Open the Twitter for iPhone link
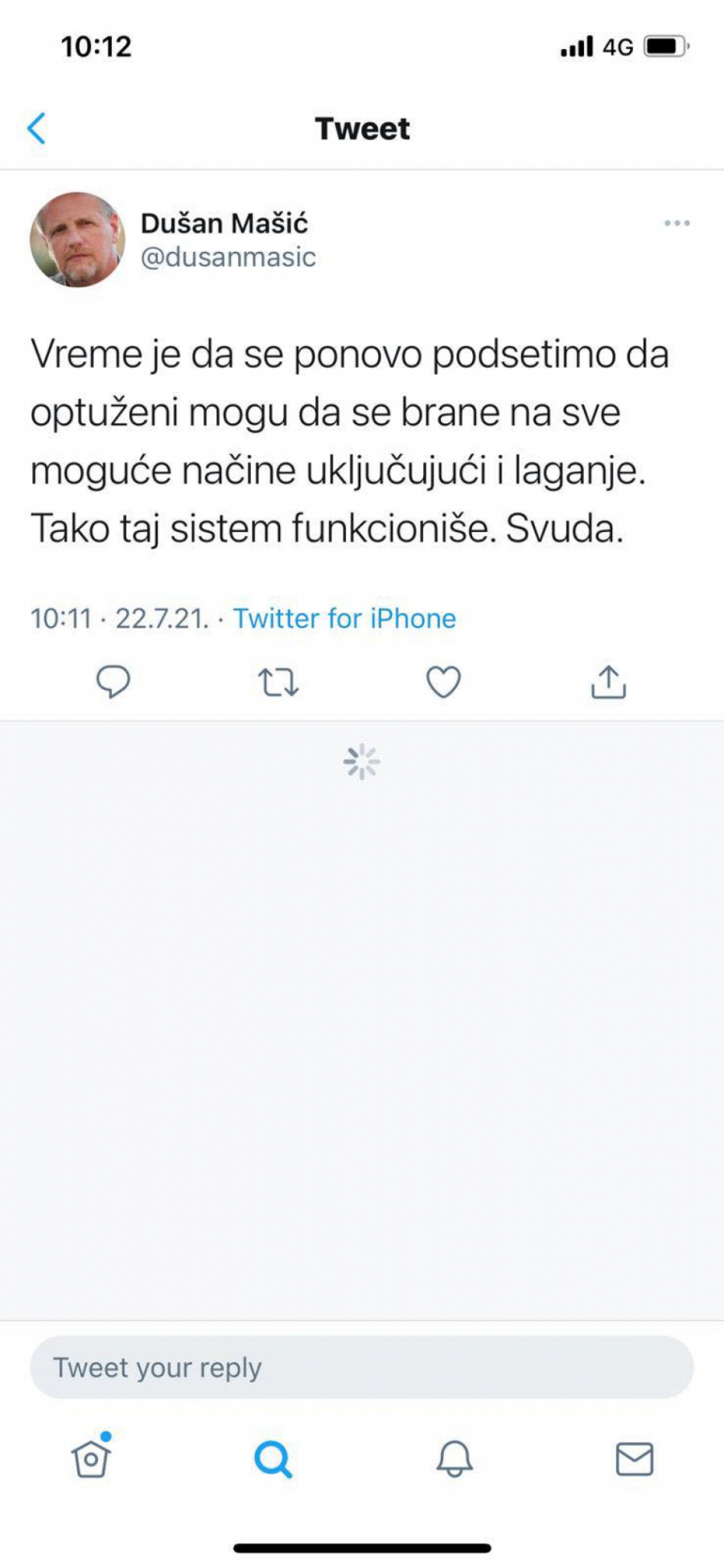The width and height of the screenshot is (724, 1568). [343, 618]
